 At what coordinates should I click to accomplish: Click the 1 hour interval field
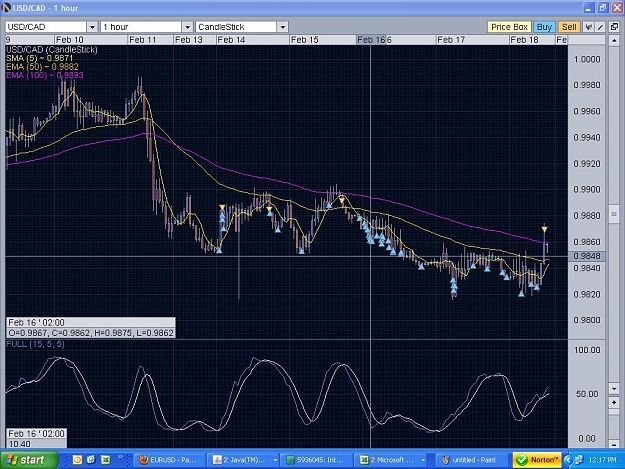(142, 27)
